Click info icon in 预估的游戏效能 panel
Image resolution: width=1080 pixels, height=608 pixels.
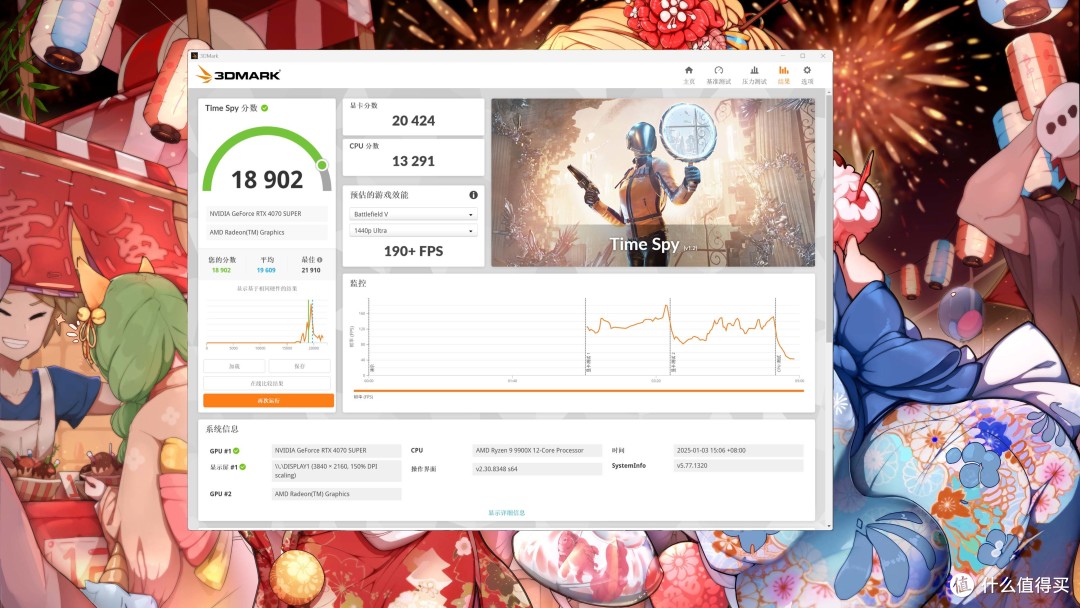coord(473,195)
